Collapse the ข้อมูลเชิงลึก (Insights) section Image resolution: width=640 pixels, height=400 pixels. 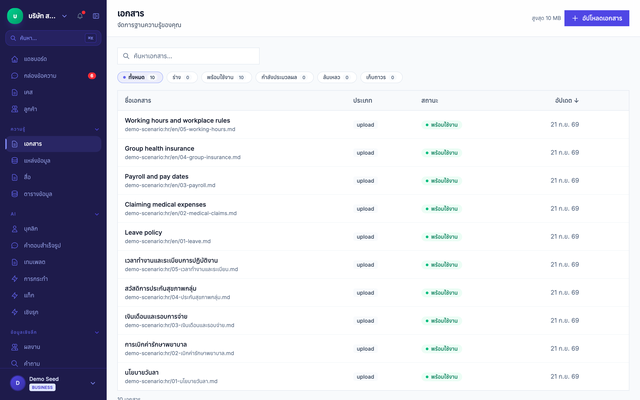[97, 332]
